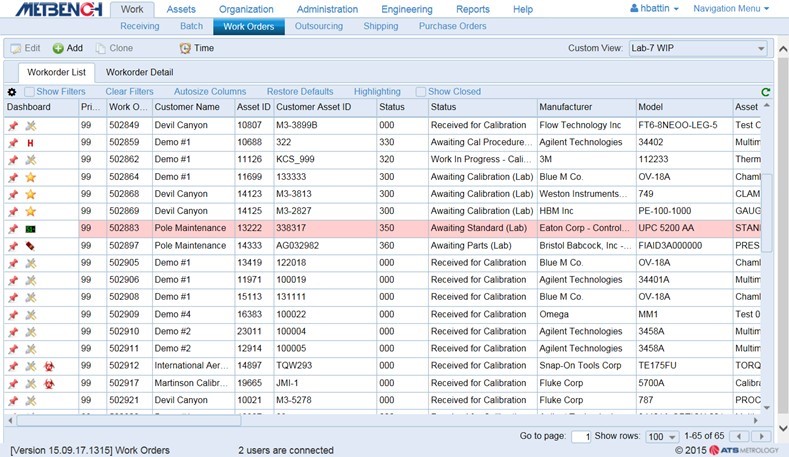The height and width of the screenshot is (457, 789).
Task: Switch to the Workorder Detail tab
Action: click(x=139, y=72)
